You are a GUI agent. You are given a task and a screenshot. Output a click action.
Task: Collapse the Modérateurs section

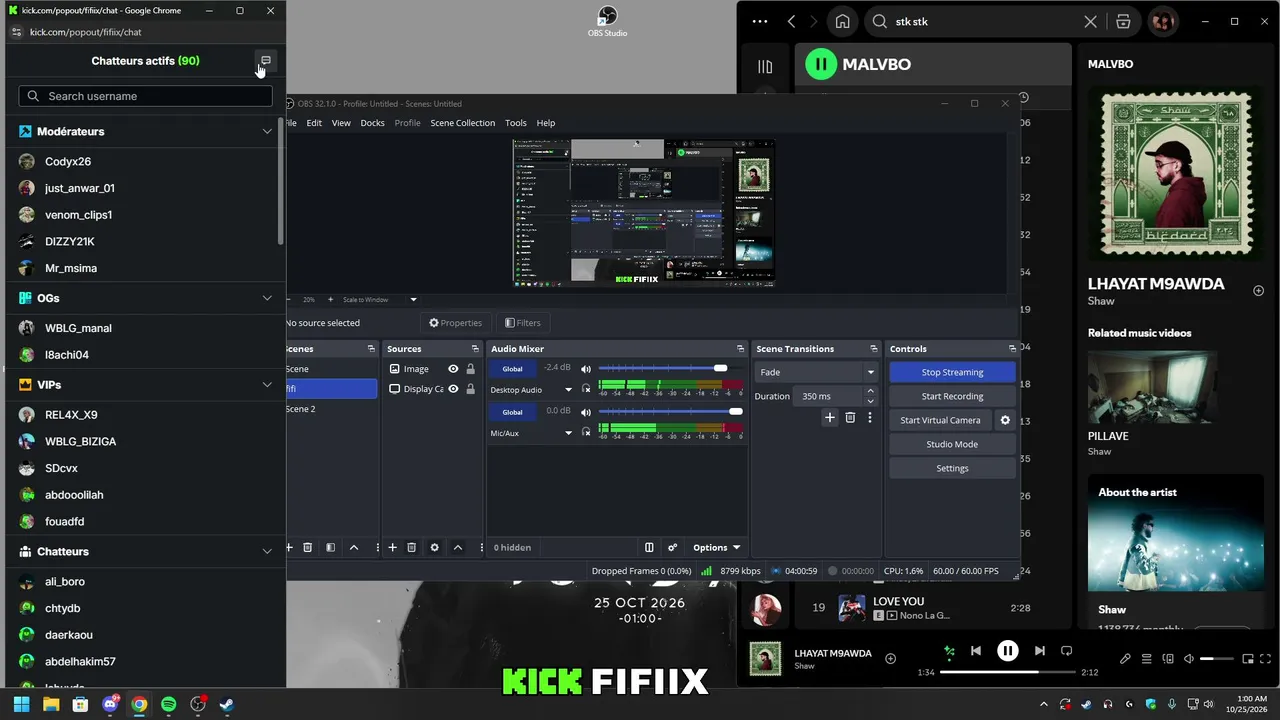pyautogui.click(x=267, y=131)
